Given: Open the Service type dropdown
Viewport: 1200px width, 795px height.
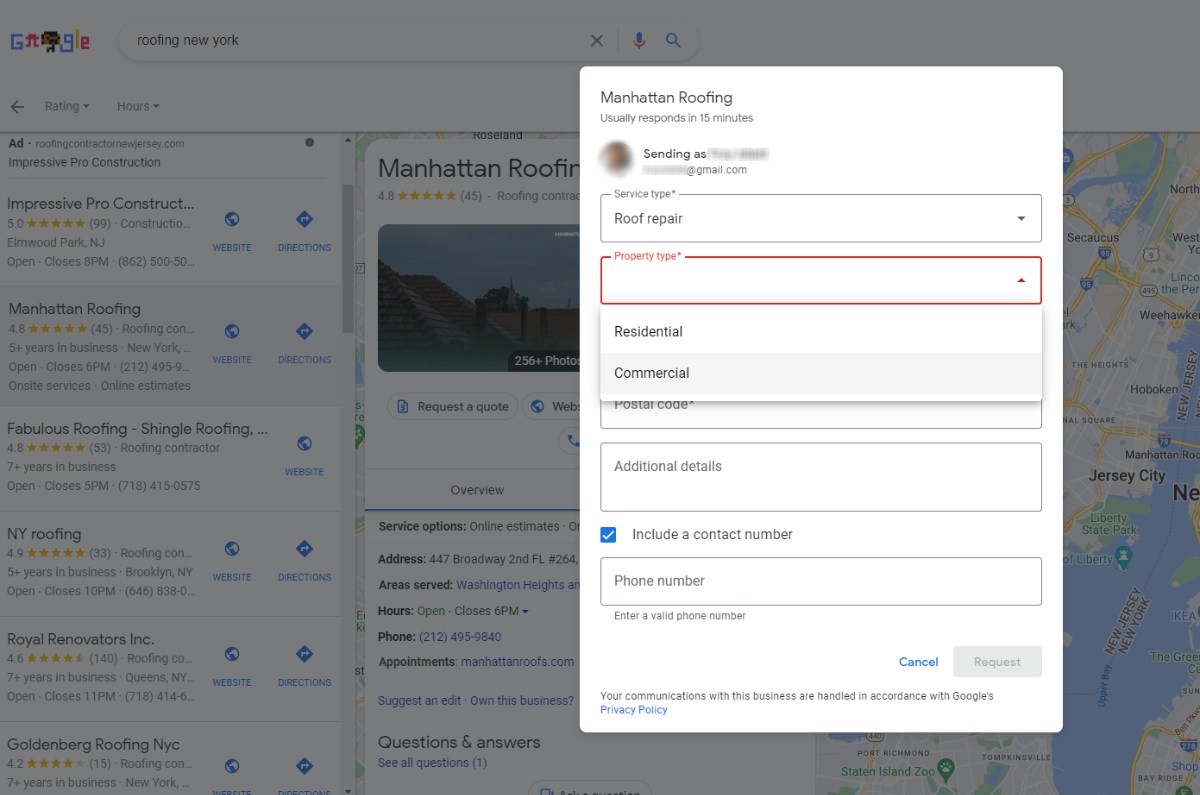Looking at the screenshot, I should click(821, 218).
